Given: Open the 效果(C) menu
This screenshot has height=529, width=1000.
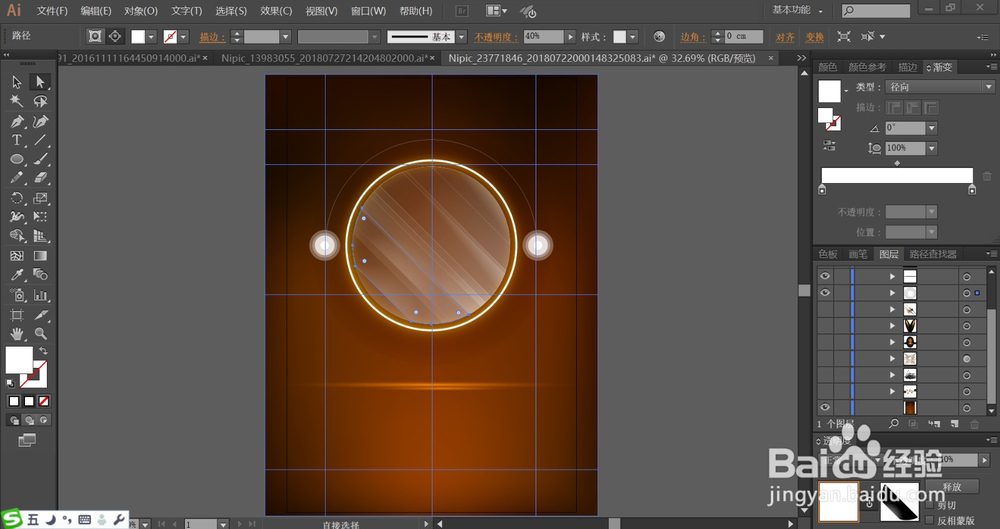Looking at the screenshot, I should pos(276,11).
